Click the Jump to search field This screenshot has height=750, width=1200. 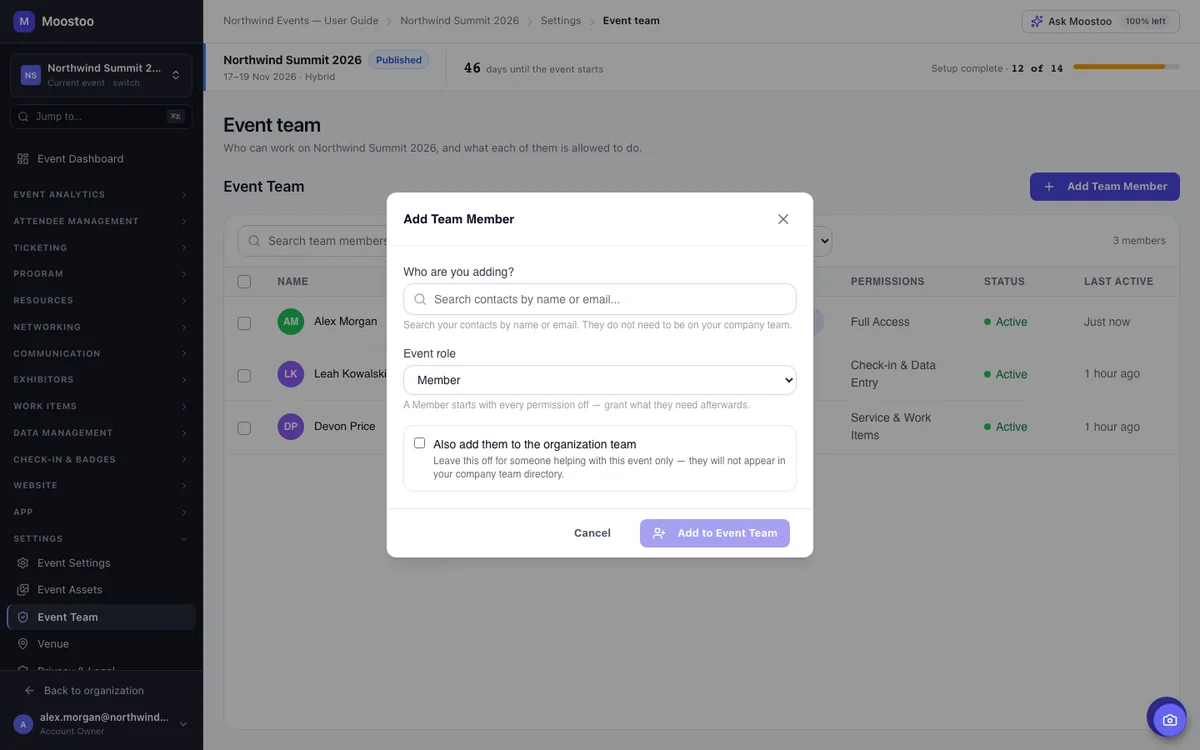click(x=101, y=117)
